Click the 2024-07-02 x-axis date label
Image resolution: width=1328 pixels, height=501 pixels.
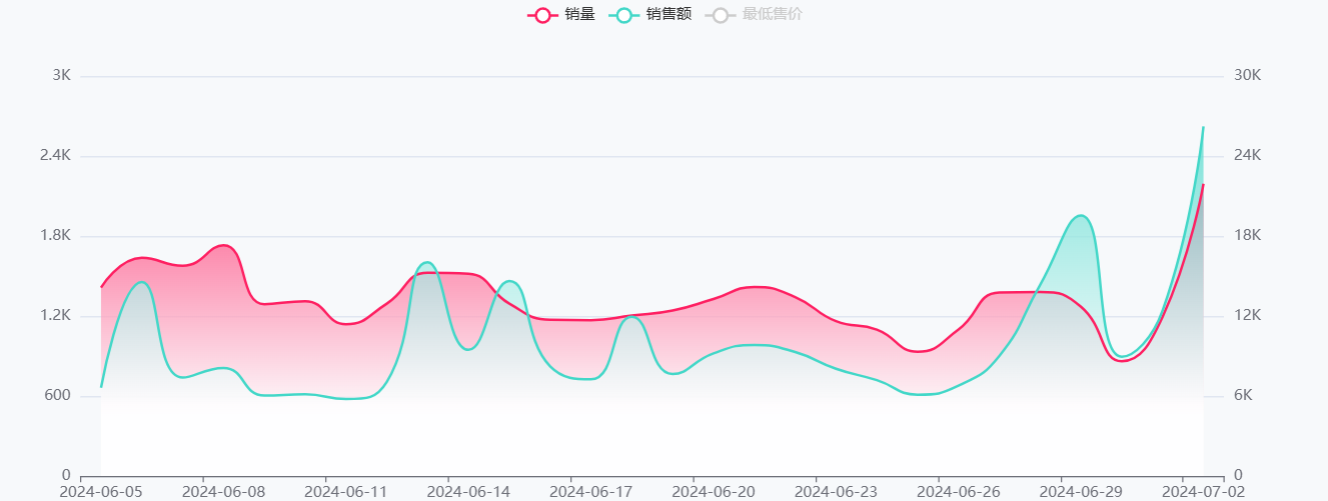1203,491
